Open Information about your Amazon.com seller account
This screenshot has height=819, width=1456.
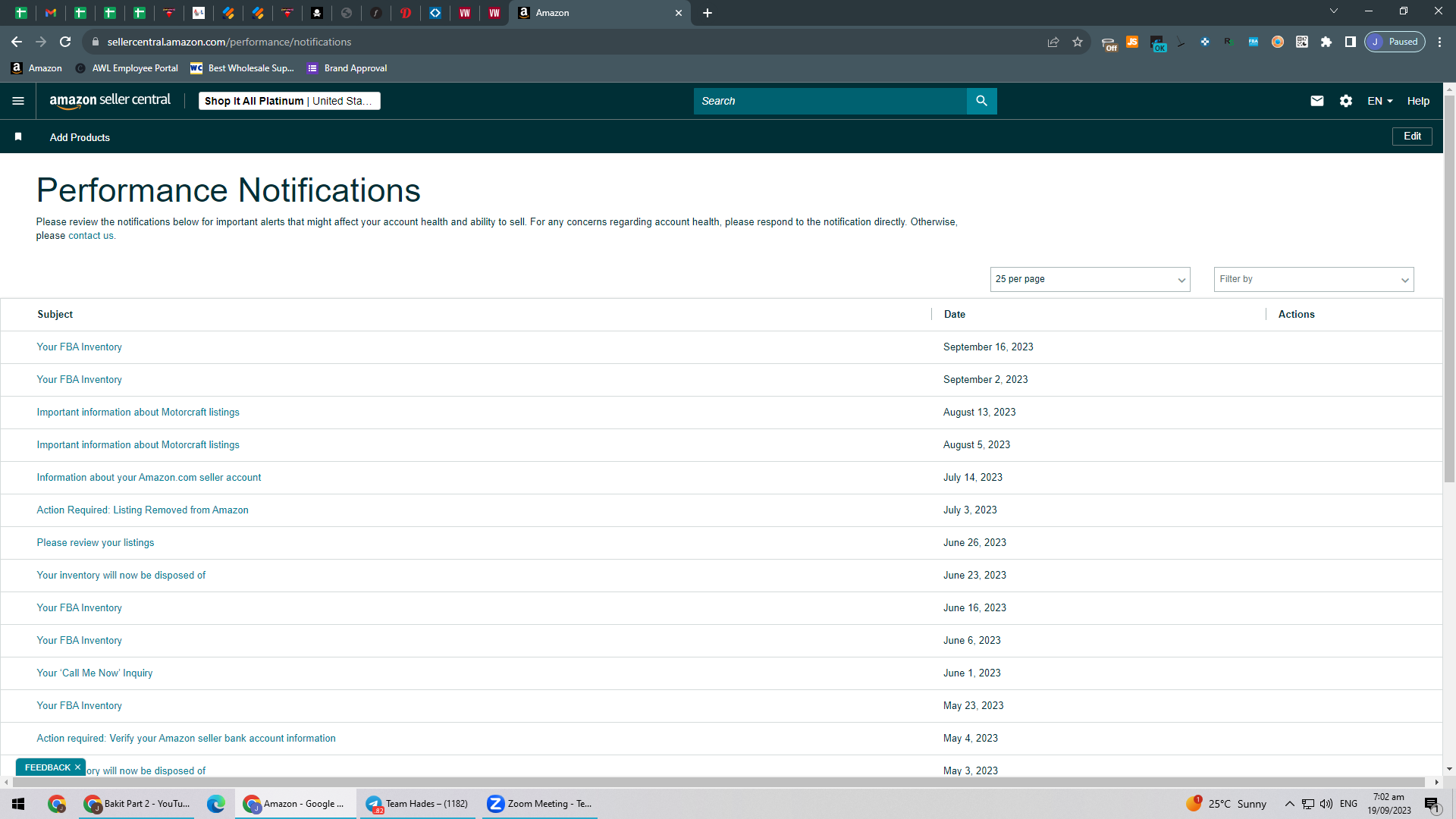[149, 477]
